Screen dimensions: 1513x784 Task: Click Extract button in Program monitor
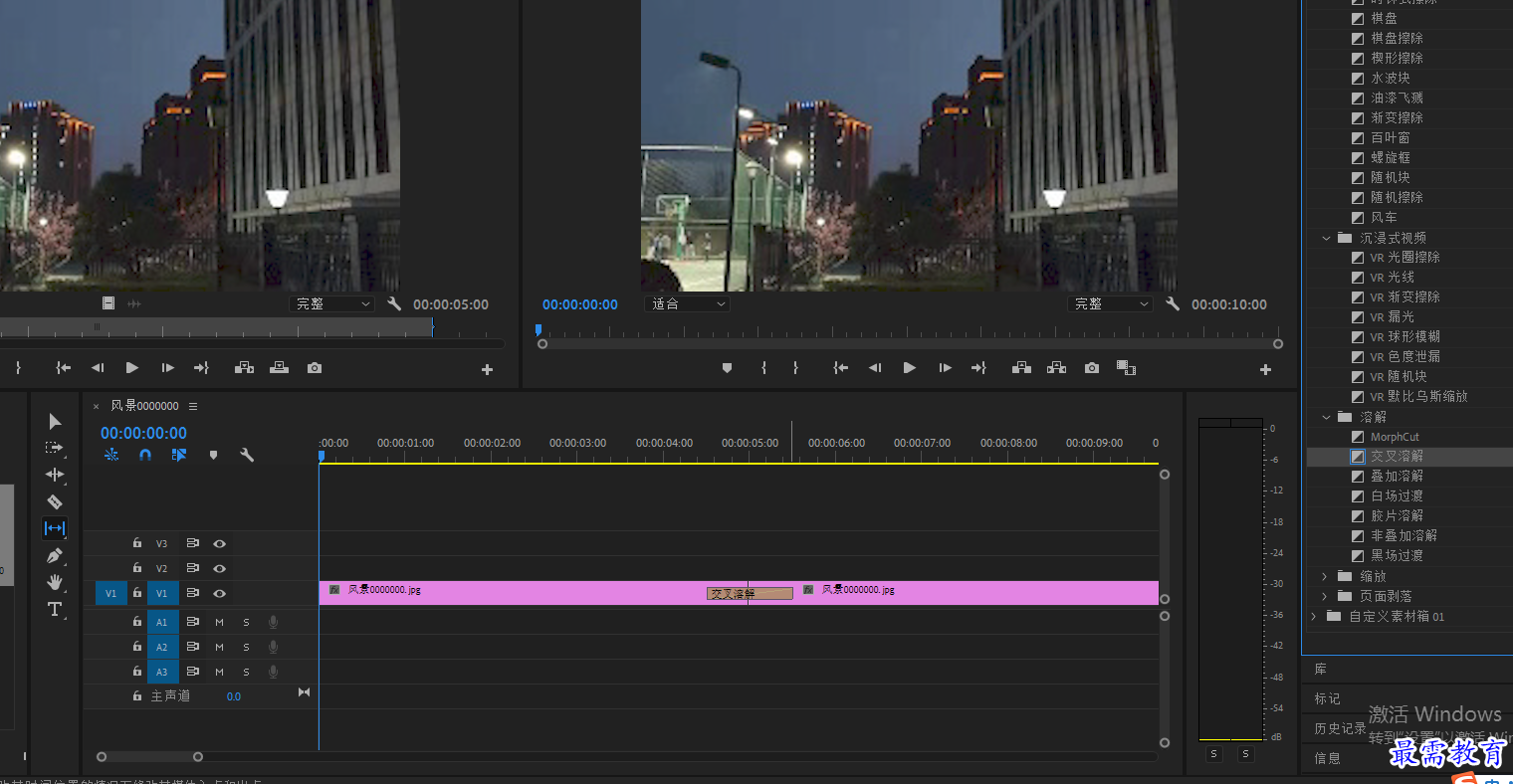[1057, 368]
